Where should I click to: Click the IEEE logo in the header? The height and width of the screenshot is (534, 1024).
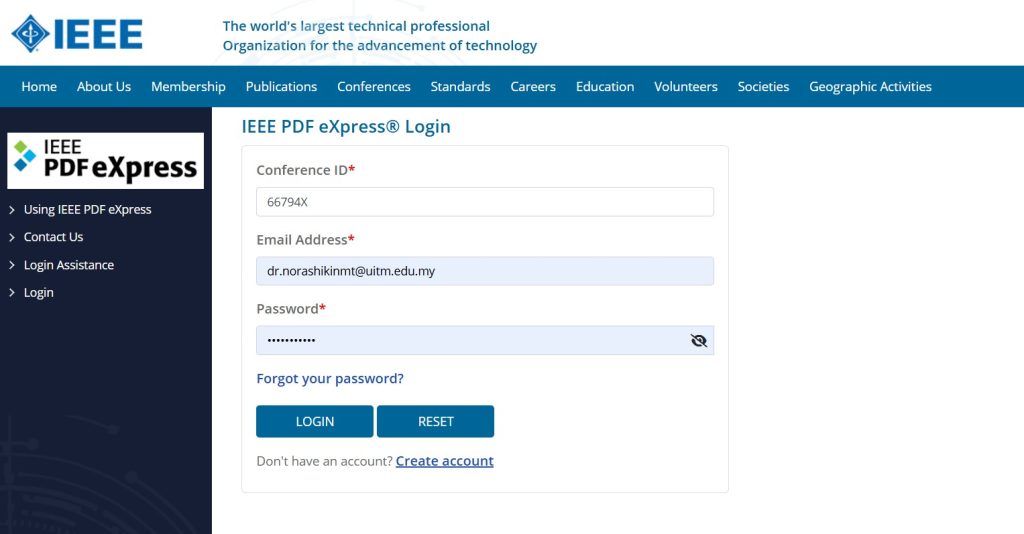tap(77, 33)
